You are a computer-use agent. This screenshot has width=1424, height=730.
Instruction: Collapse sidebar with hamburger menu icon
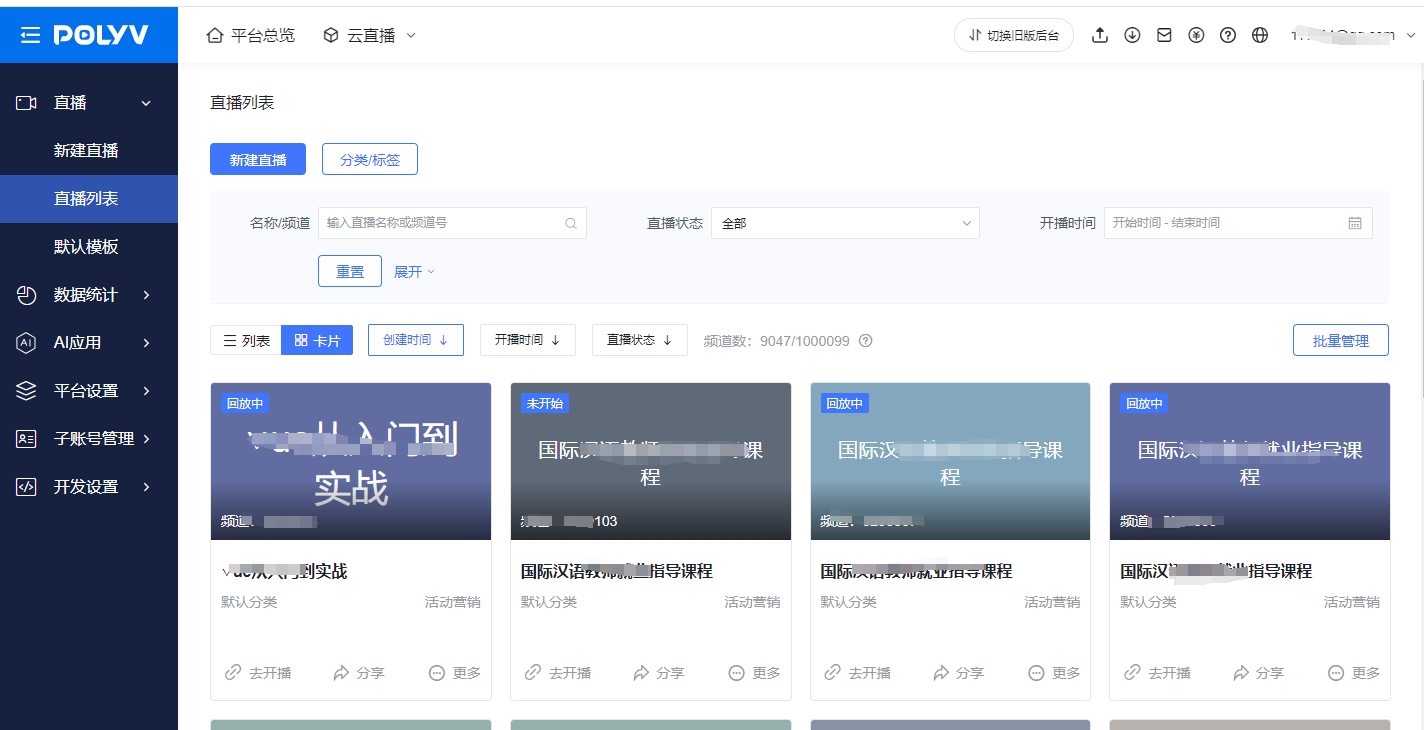pos(30,35)
